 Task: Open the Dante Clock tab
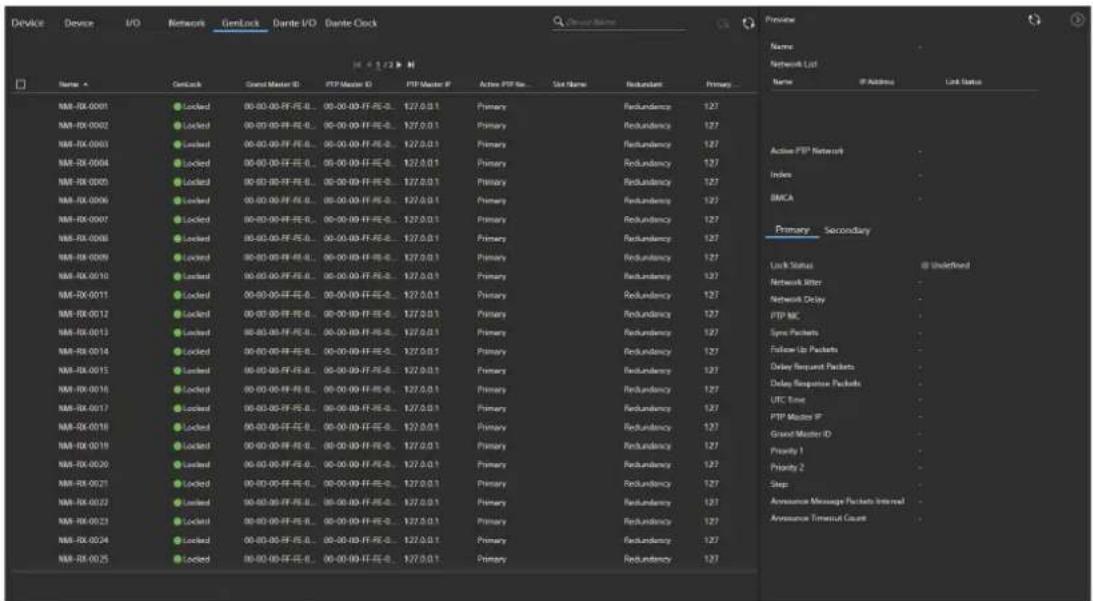(x=351, y=23)
